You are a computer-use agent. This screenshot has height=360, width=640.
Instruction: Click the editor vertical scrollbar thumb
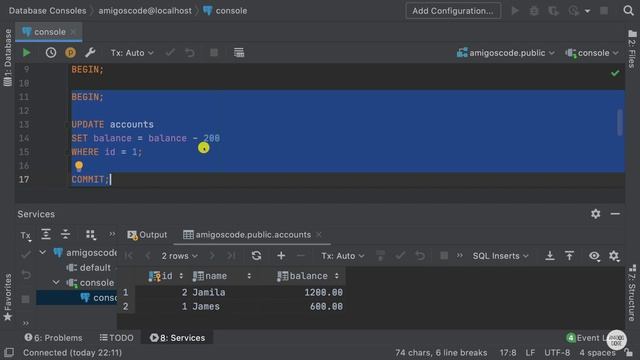(x=620, y=122)
